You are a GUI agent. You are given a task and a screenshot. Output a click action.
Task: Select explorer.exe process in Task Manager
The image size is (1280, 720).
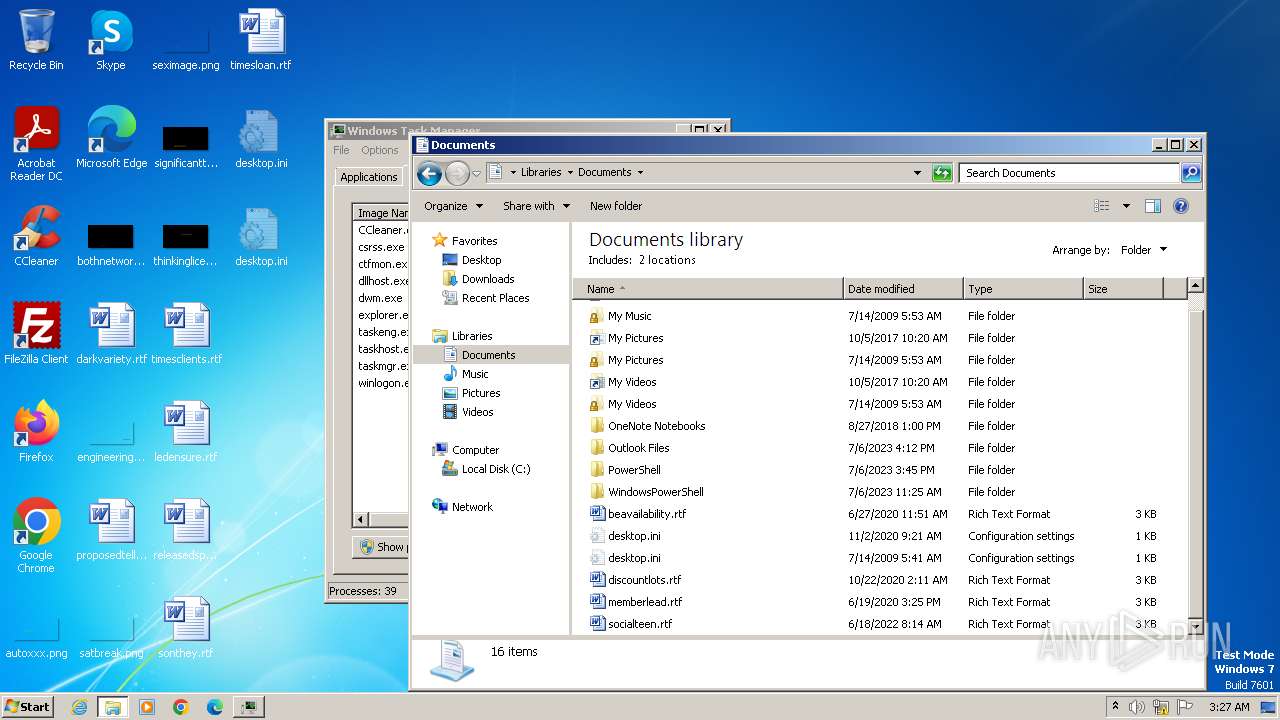click(383, 315)
